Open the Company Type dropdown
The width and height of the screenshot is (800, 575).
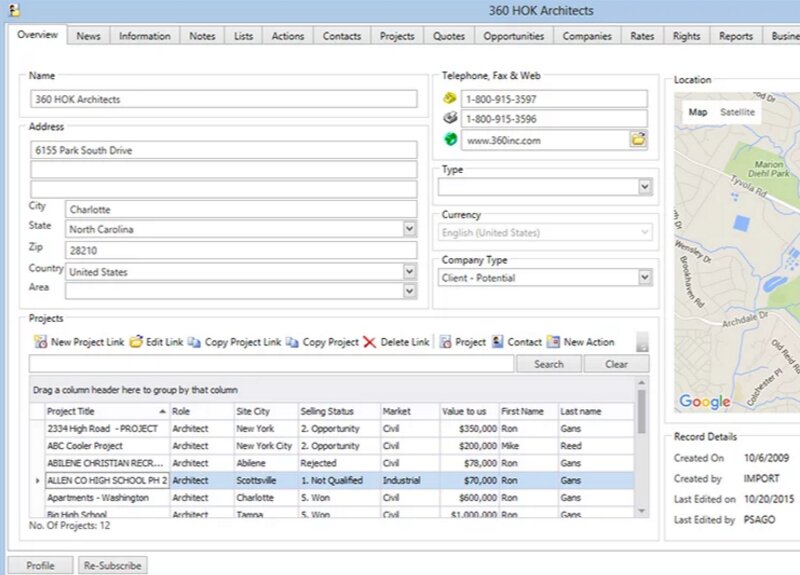coord(644,278)
